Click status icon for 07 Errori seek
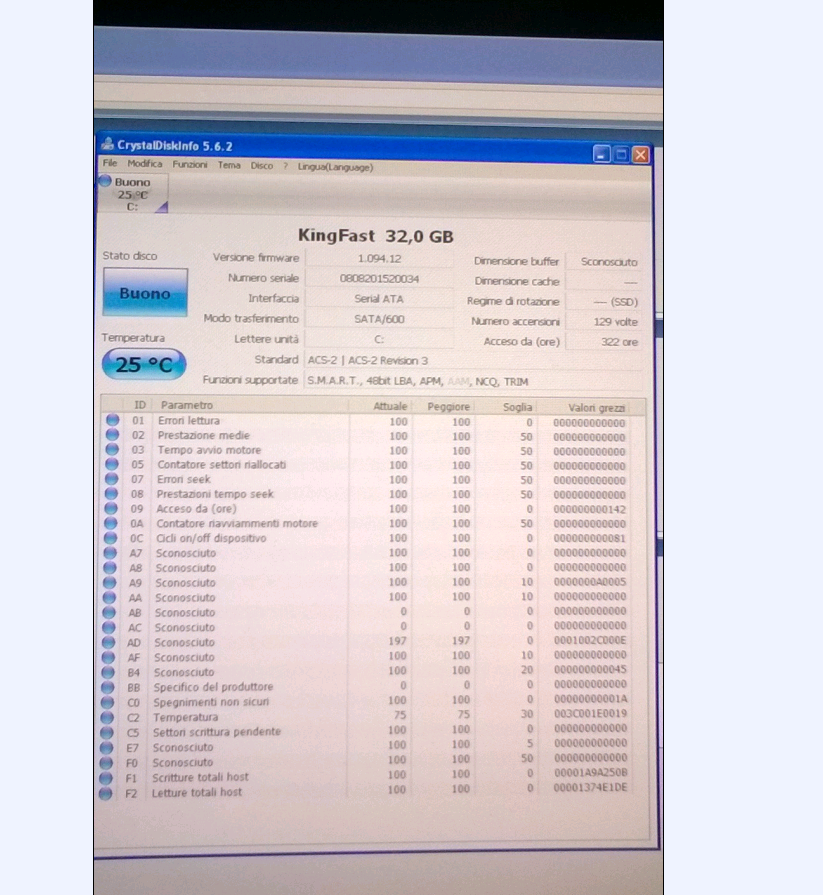 pos(111,479)
